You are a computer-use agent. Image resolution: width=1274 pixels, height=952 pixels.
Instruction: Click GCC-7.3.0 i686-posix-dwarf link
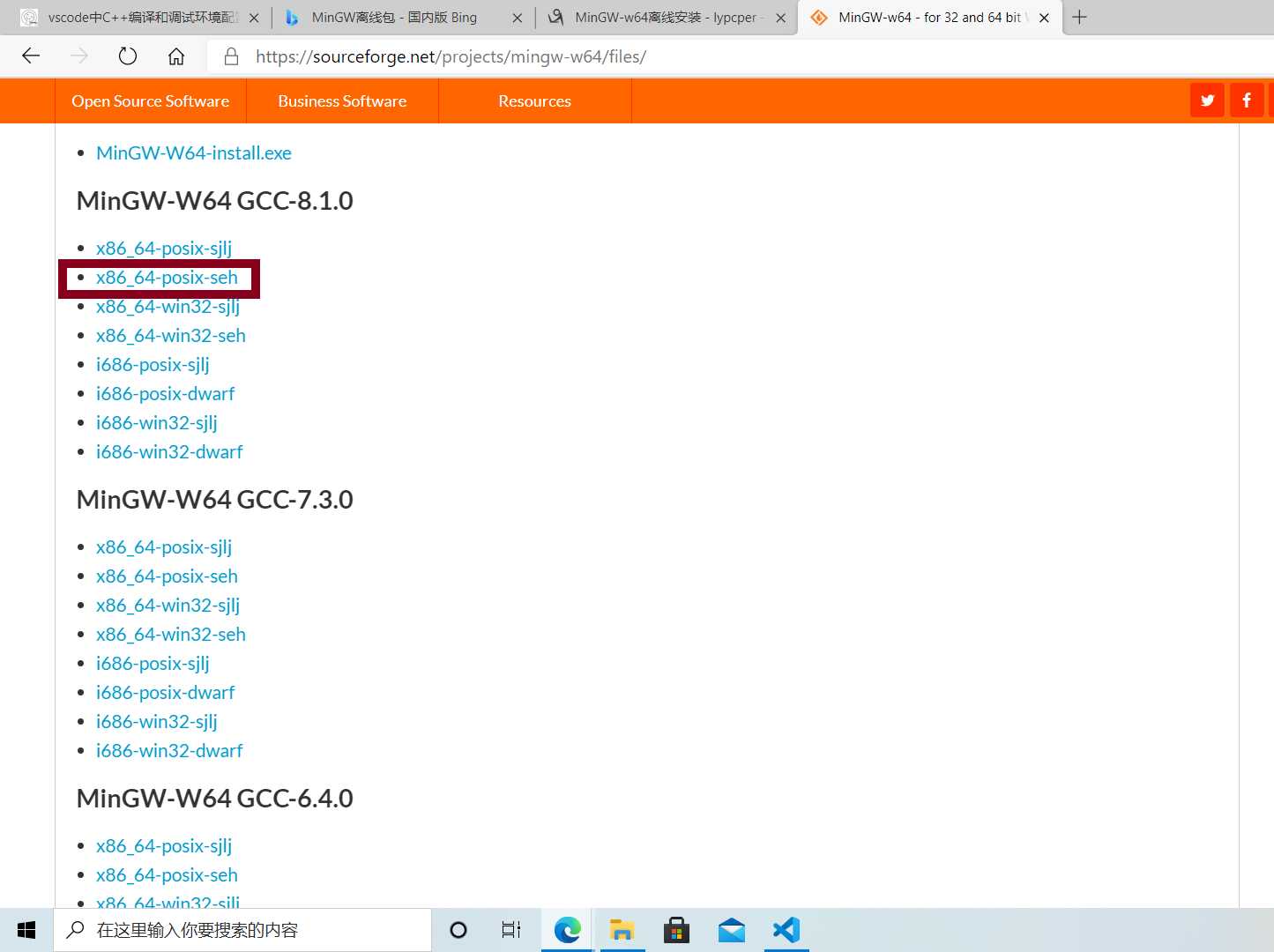coord(166,693)
